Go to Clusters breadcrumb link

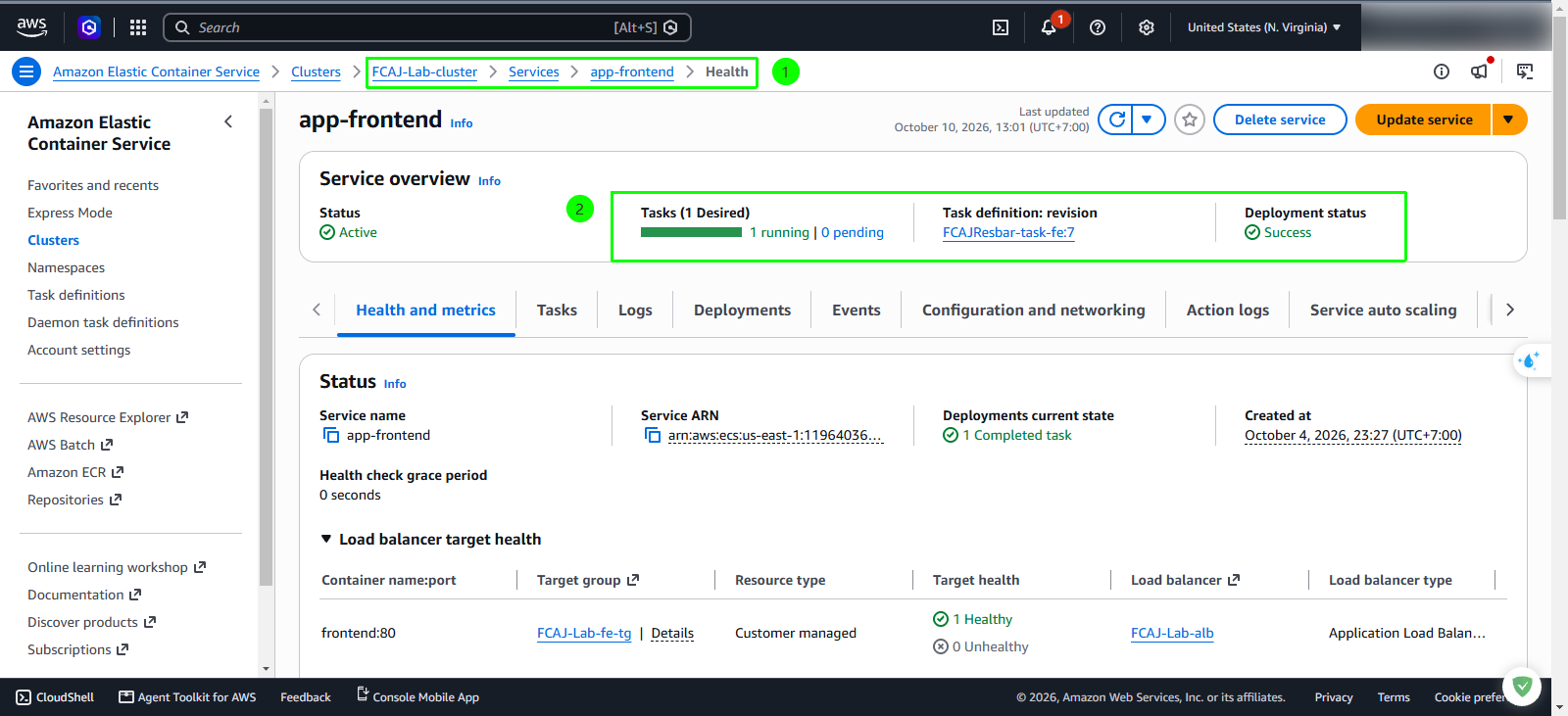pyautogui.click(x=316, y=72)
